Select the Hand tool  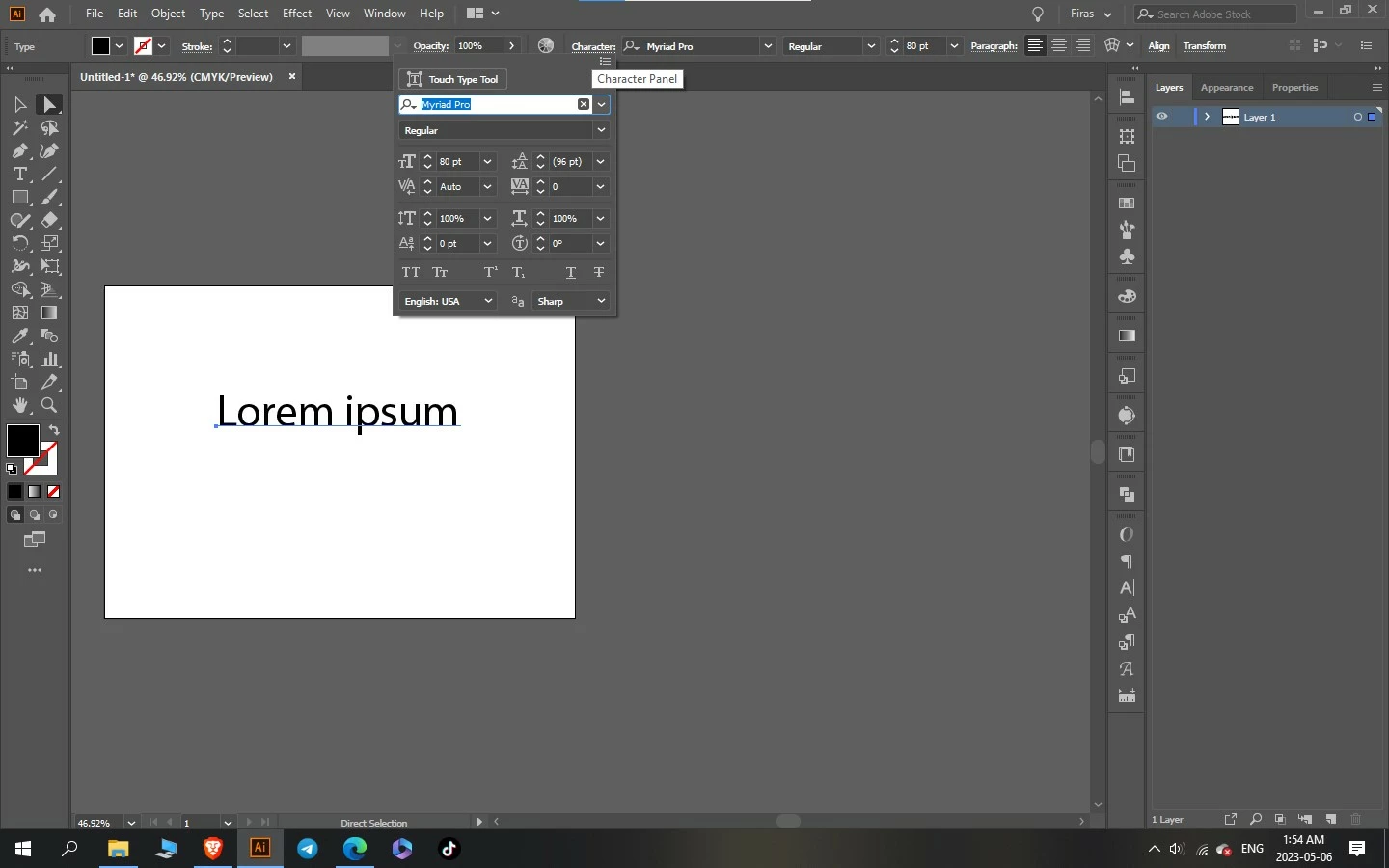(x=20, y=405)
